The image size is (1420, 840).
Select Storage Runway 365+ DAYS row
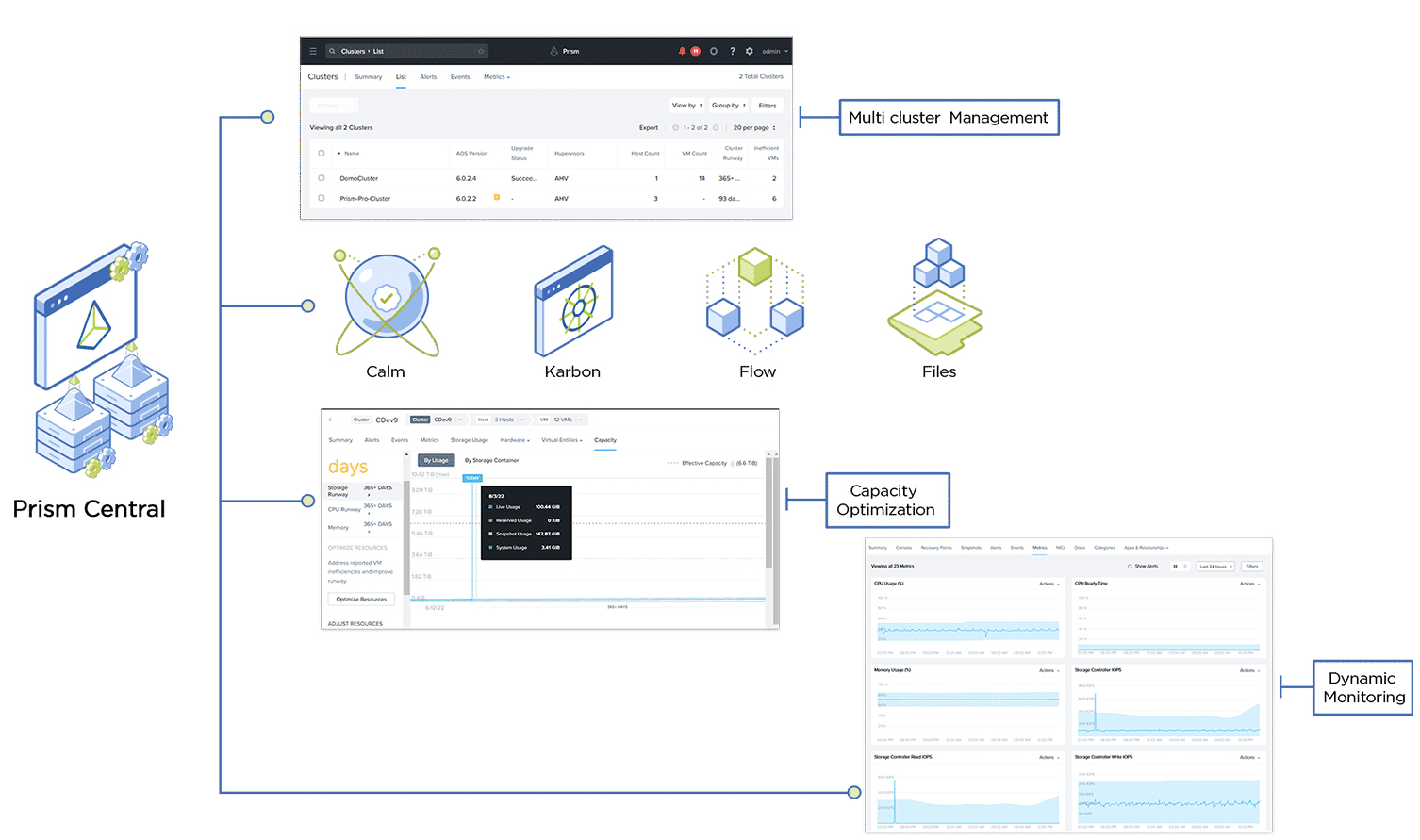tap(362, 491)
